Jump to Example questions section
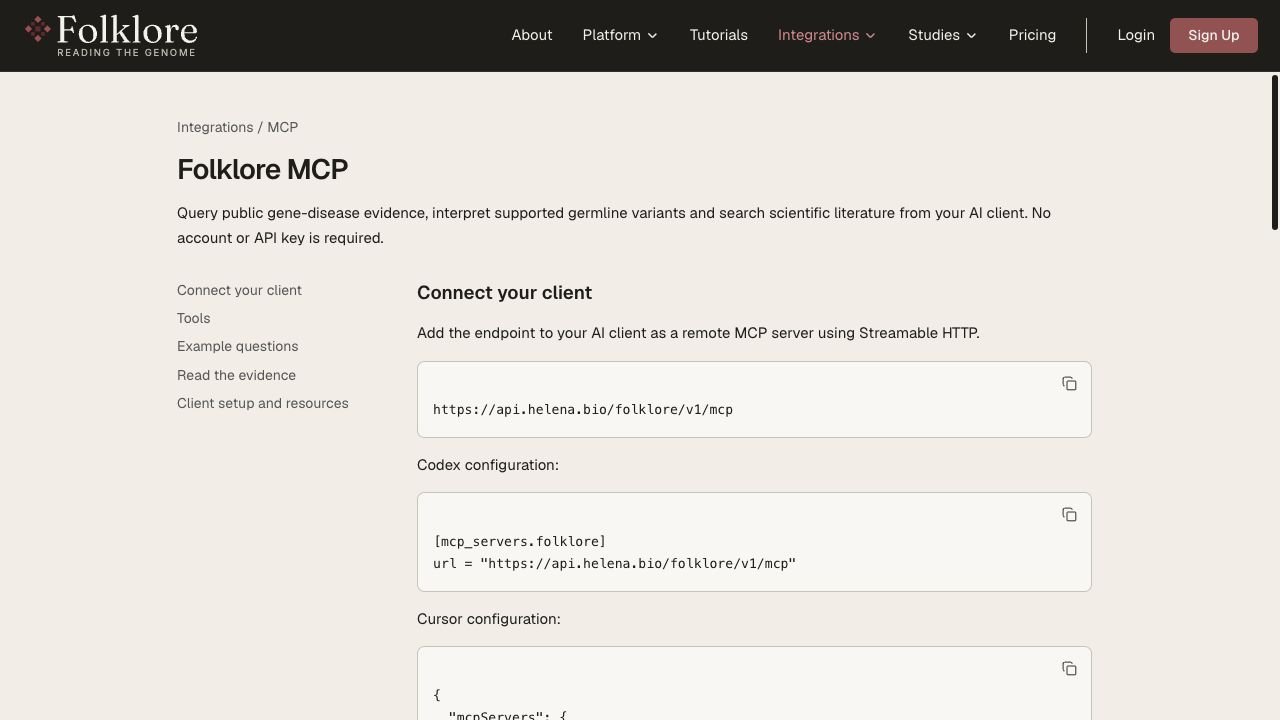The width and height of the screenshot is (1280, 720). 238,346
